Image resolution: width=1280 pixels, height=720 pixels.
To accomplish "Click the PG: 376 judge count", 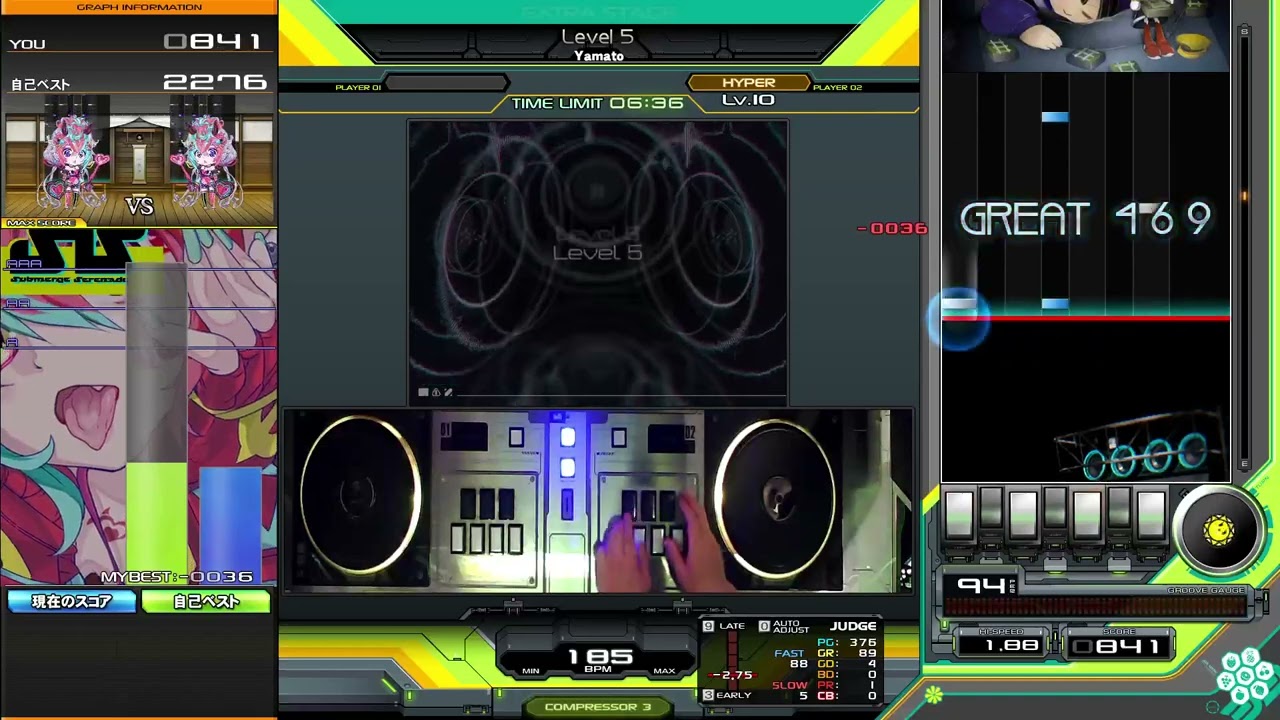I will click(x=846, y=642).
